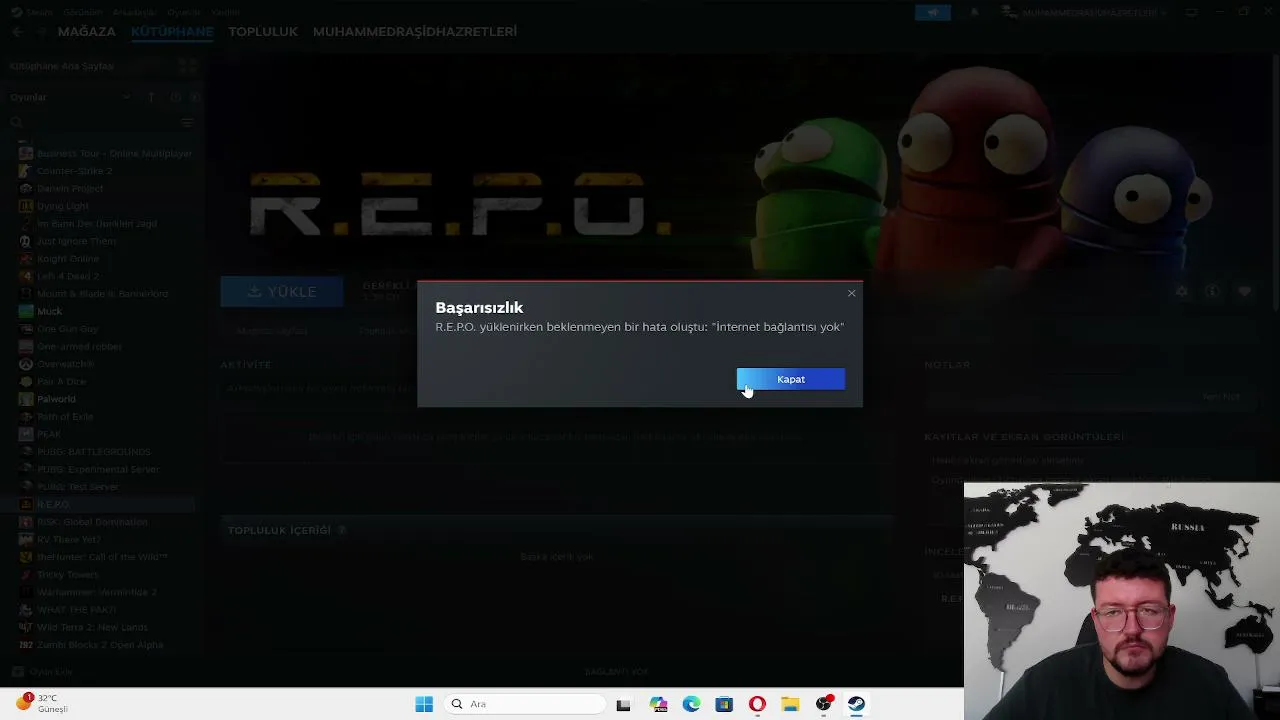Open the MUHAMMEDRAŞİDHAZRETLERİ profile tab
This screenshot has width=1280, height=720.
click(415, 32)
